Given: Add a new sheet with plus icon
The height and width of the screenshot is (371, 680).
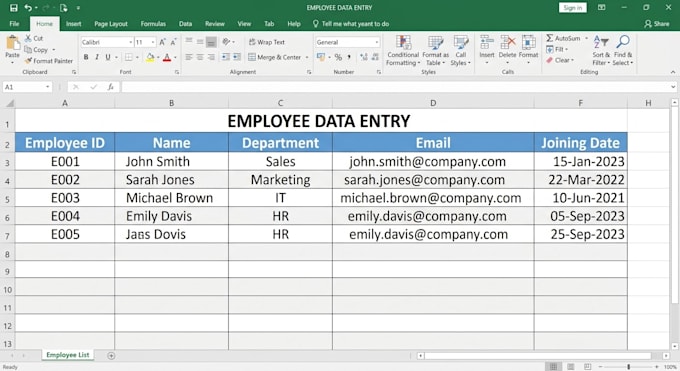Looking at the screenshot, I should 111,356.
